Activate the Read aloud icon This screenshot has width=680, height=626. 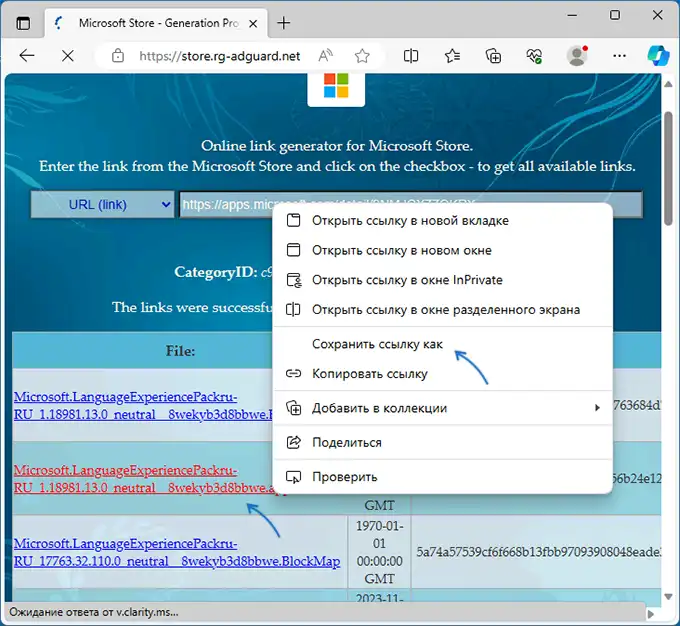[325, 56]
